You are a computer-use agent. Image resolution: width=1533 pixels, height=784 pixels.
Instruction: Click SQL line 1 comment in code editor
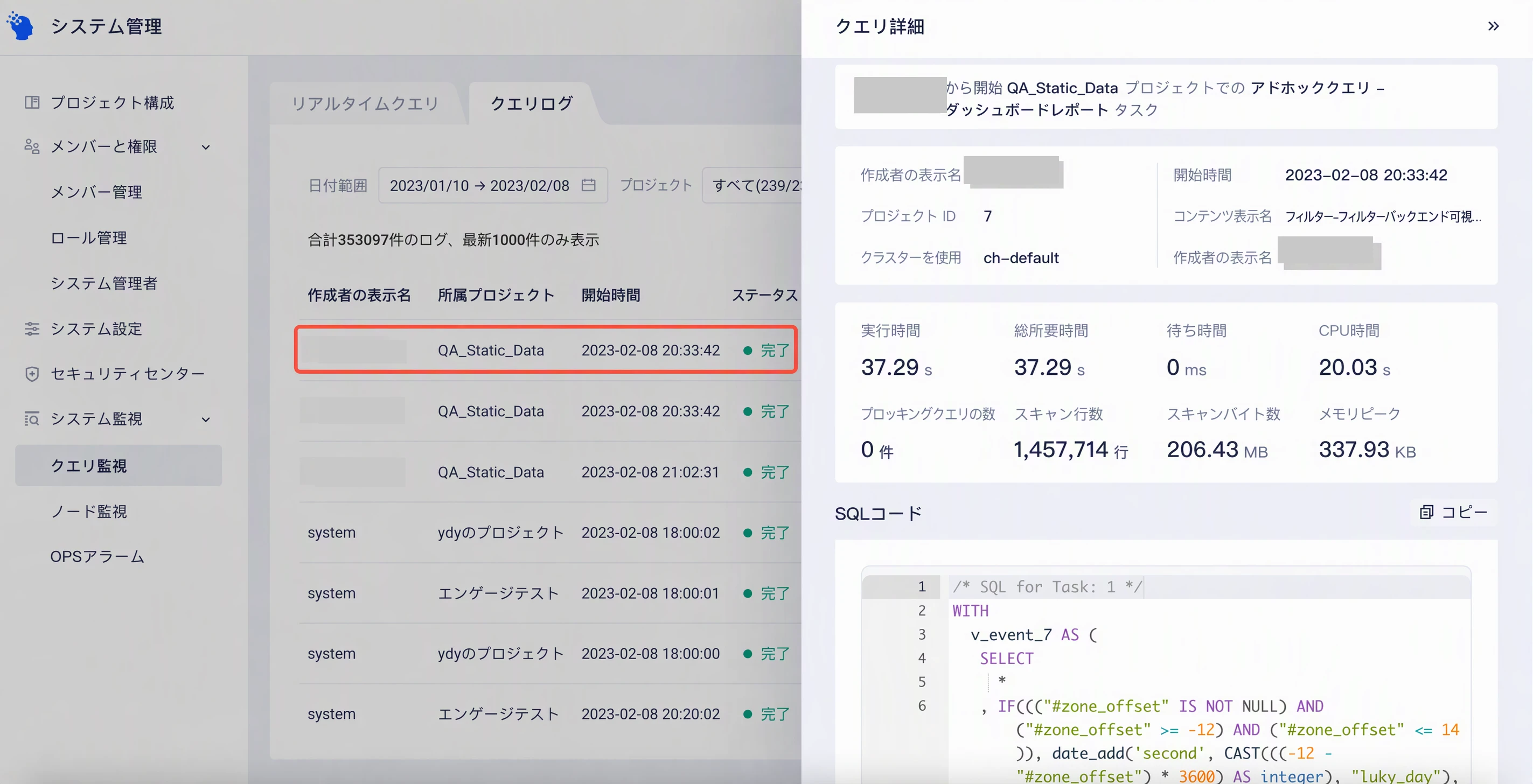point(1047,587)
